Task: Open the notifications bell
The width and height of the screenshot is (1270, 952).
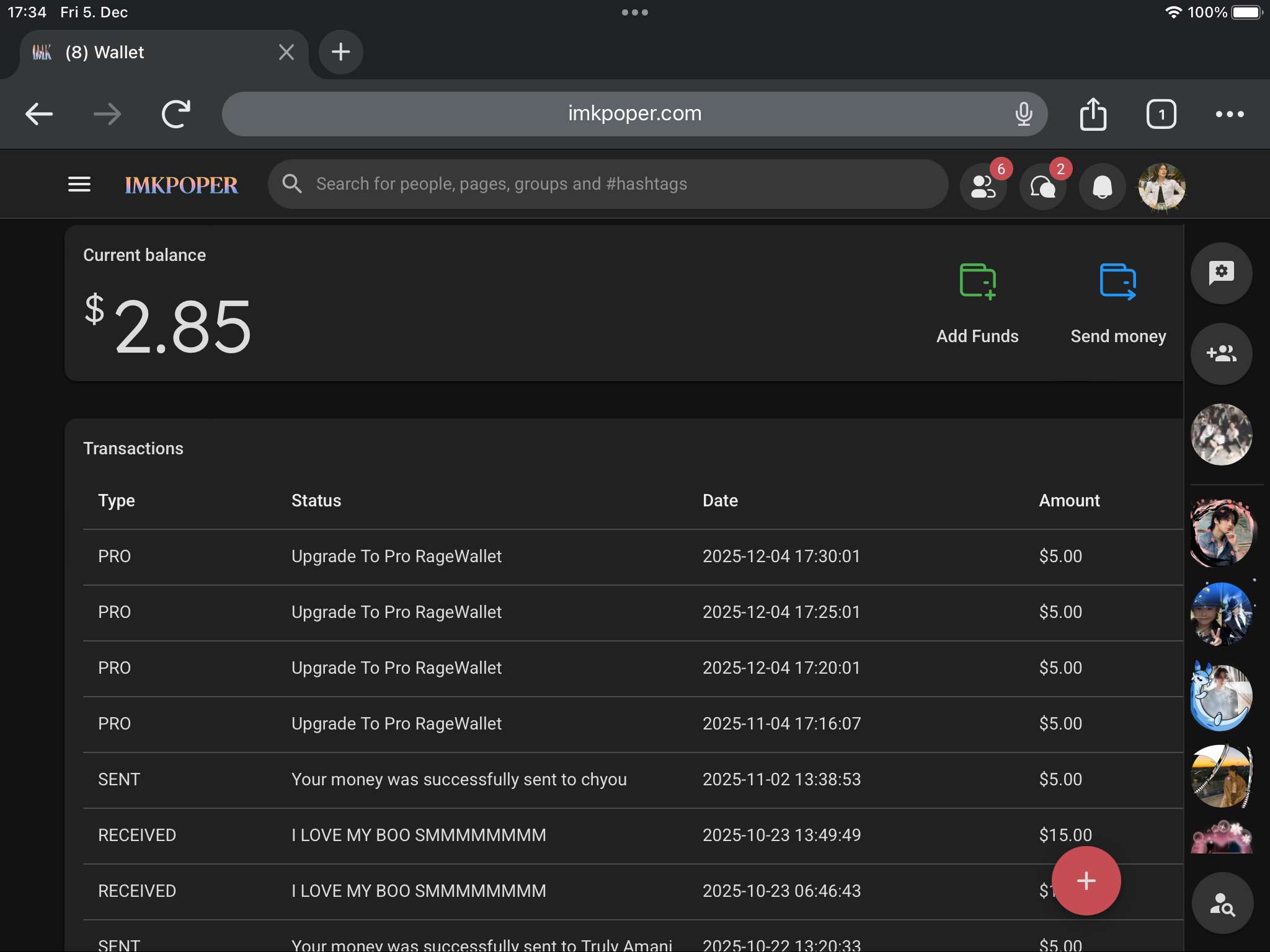Action: 1102,187
